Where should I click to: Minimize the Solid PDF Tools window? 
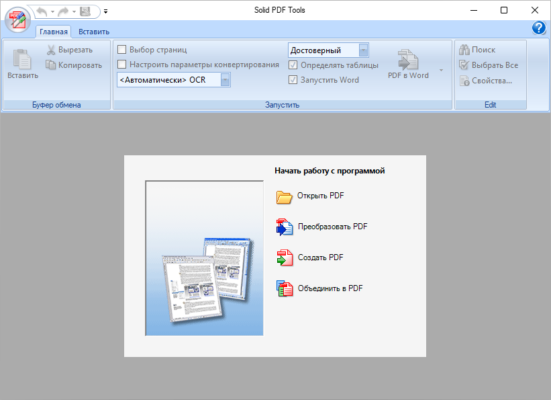(473, 10)
